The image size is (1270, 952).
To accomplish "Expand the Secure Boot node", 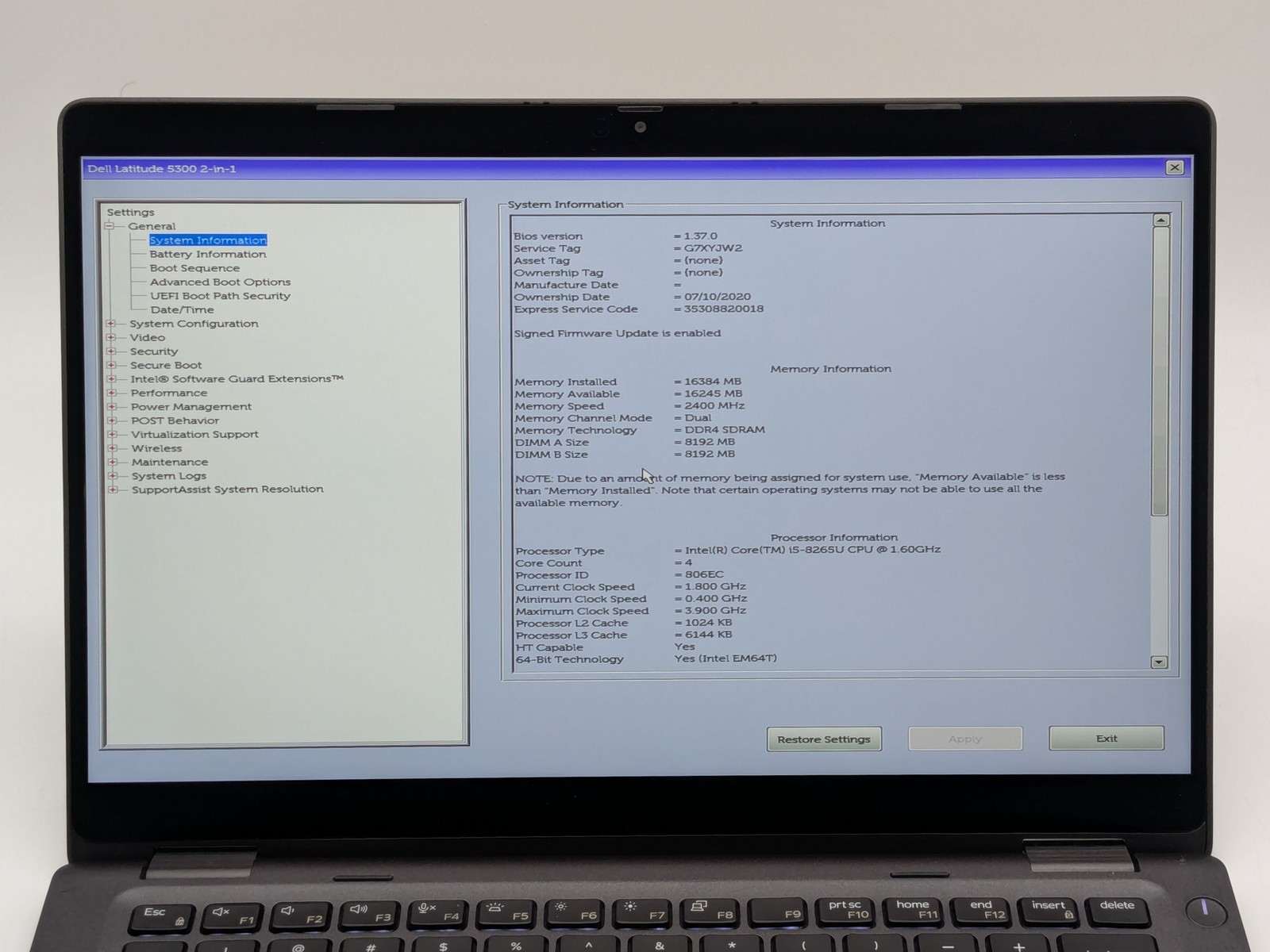I will [111, 365].
